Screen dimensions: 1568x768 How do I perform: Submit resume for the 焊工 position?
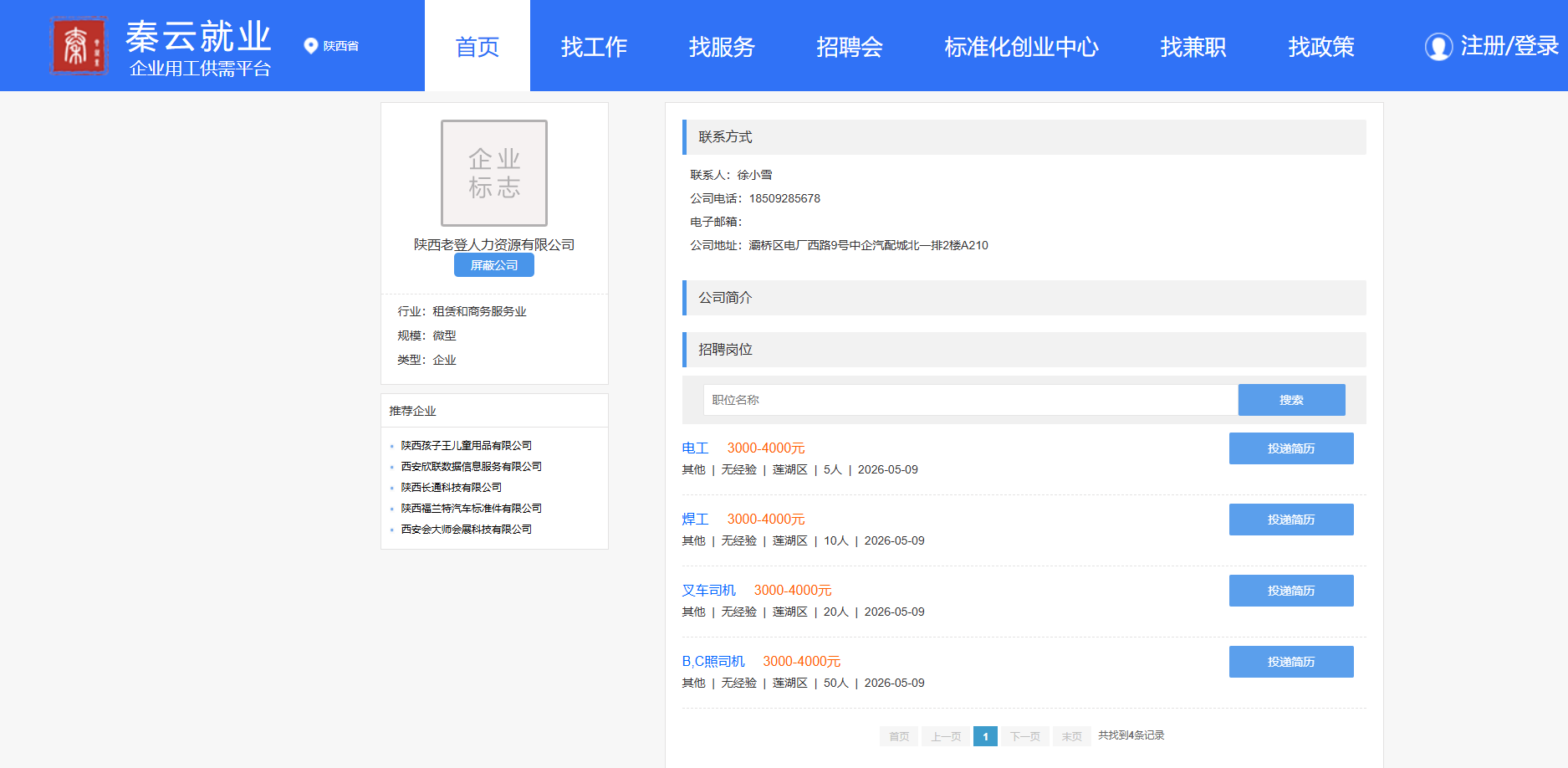[1291, 520]
